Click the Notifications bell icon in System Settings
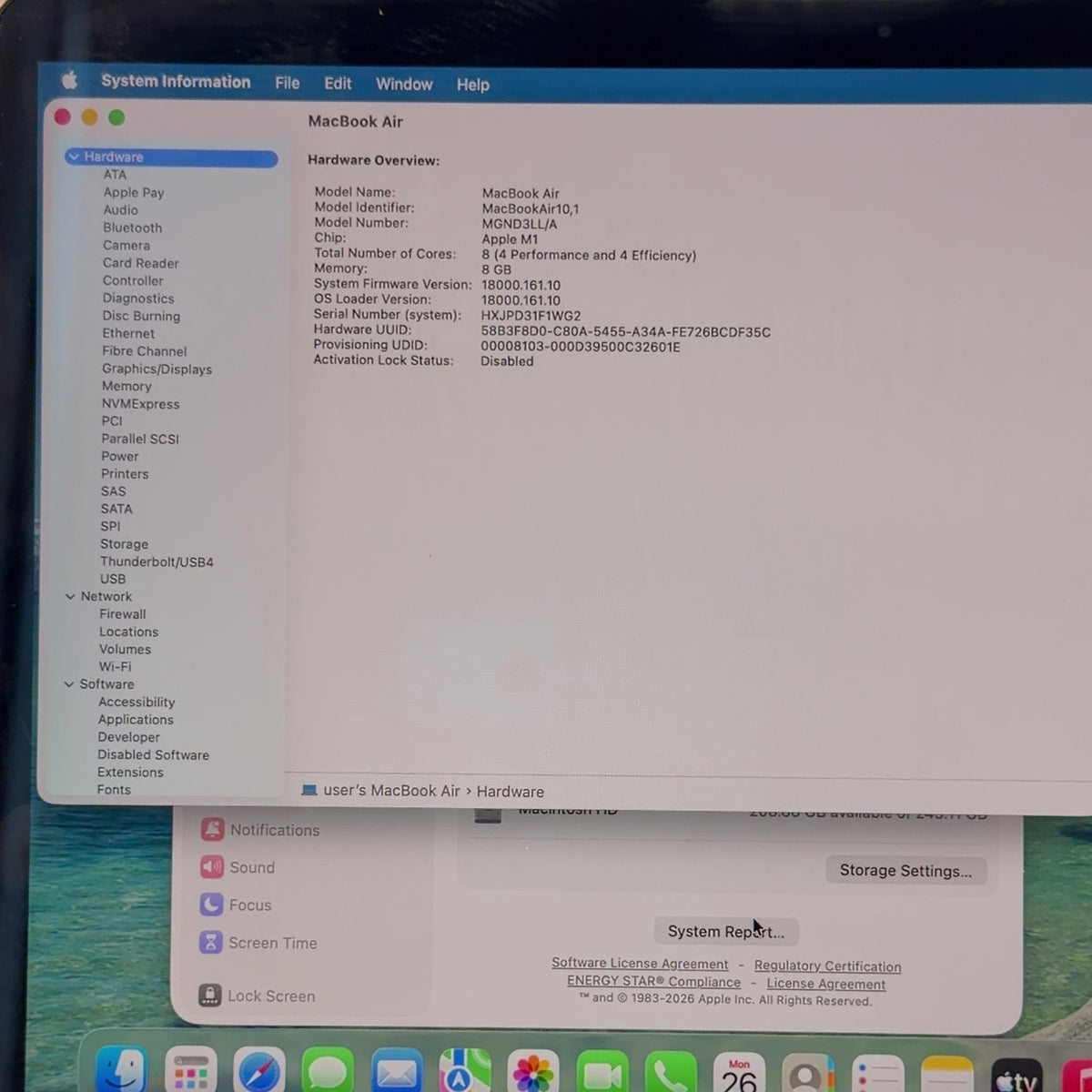This screenshot has width=1092, height=1092. [213, 829]
